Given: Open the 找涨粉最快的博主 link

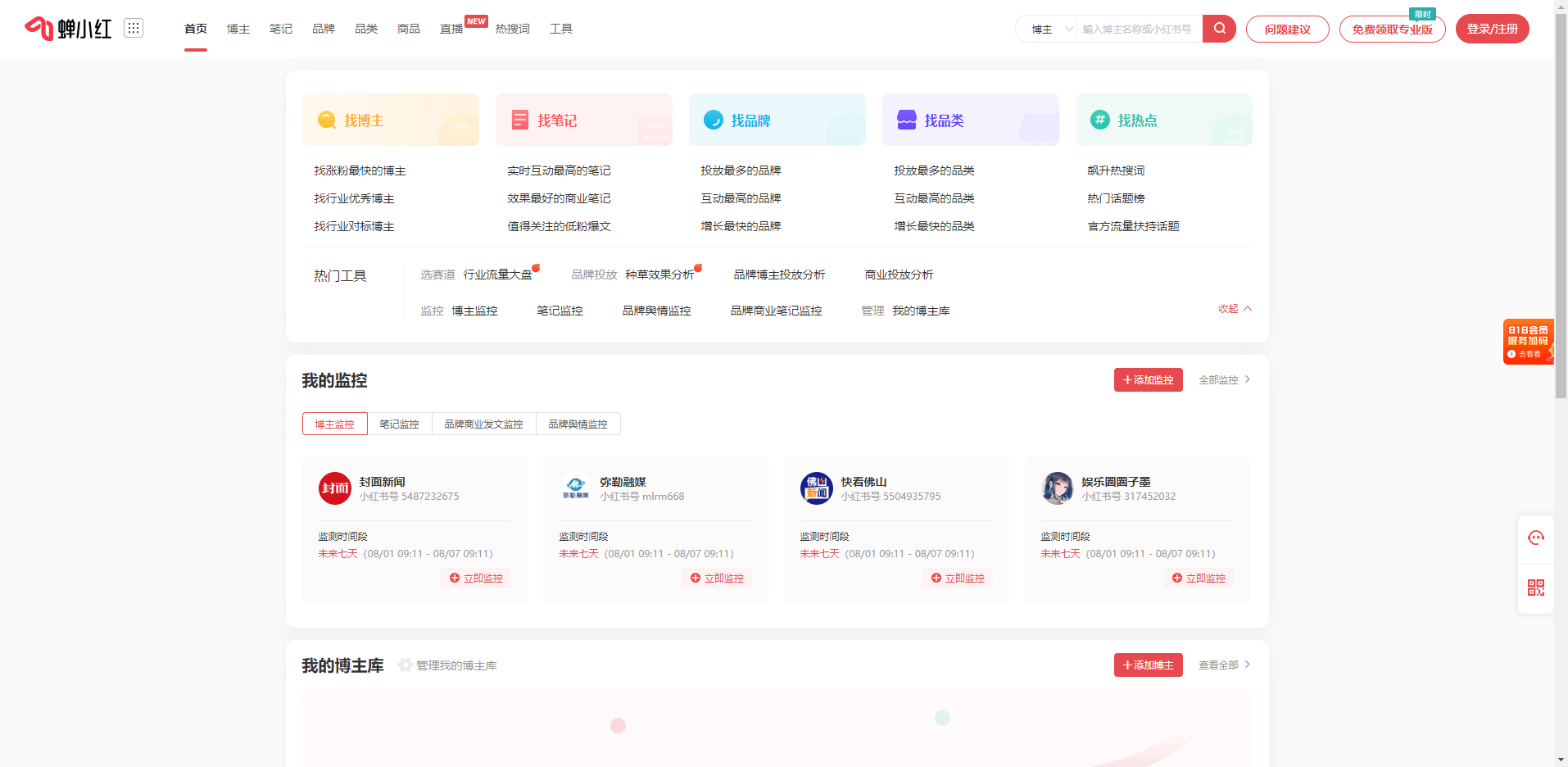Looking at the screenshot, I should pyautogui.click(x=359, y=170).
